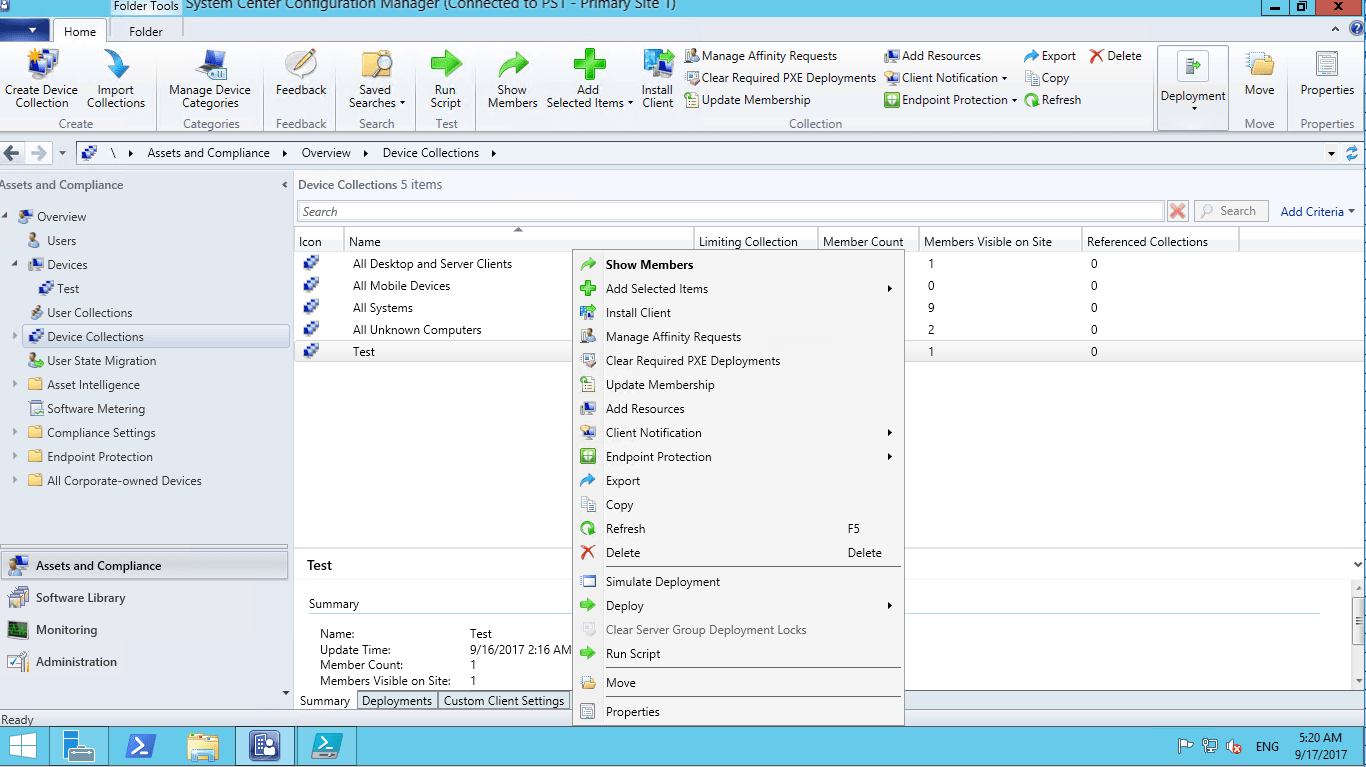1366x767 pixels.
Task: Open Client Notification ribbon dropdown
Action: (946, 78)
